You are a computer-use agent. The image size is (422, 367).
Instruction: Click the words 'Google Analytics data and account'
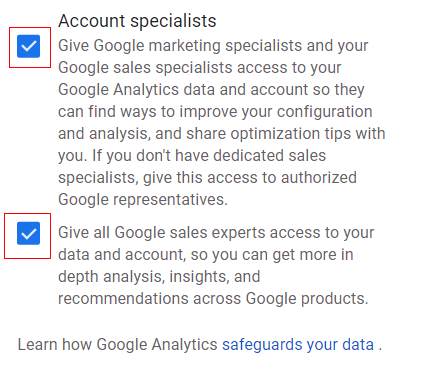(x=183, y=90)
